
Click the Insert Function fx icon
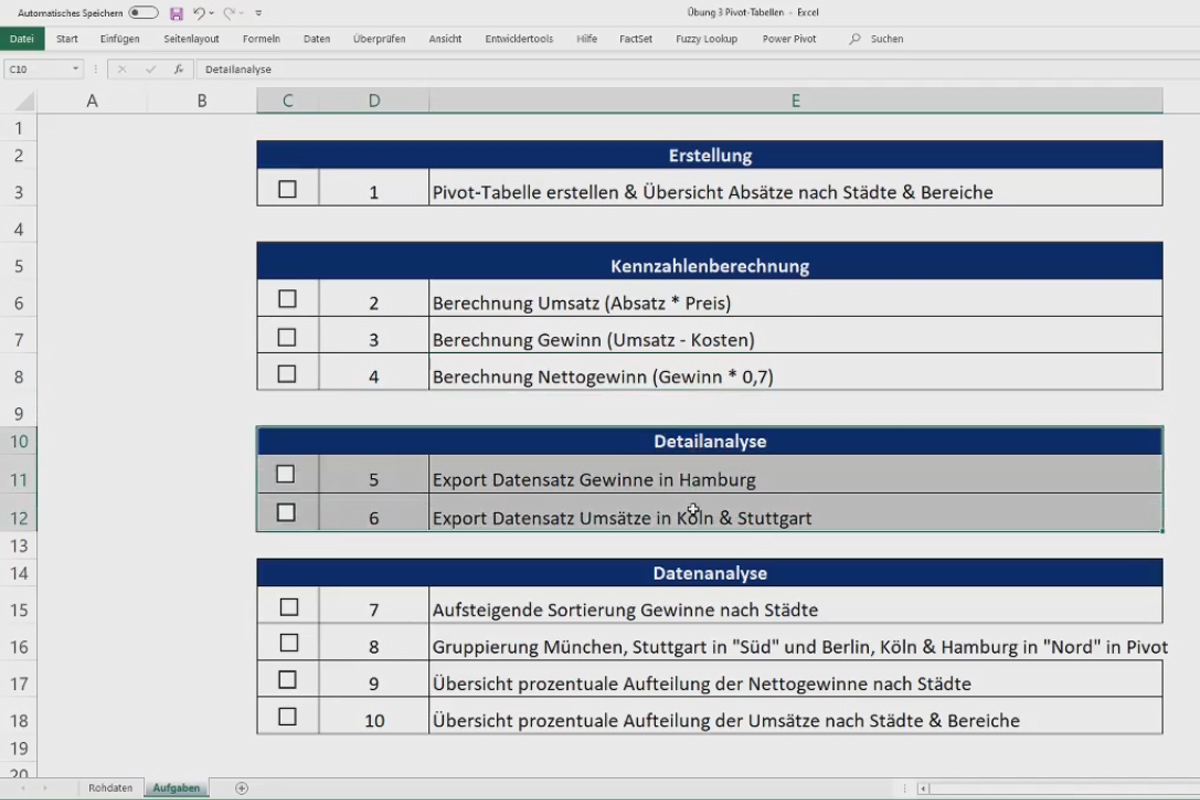click(x=178, y=69)
